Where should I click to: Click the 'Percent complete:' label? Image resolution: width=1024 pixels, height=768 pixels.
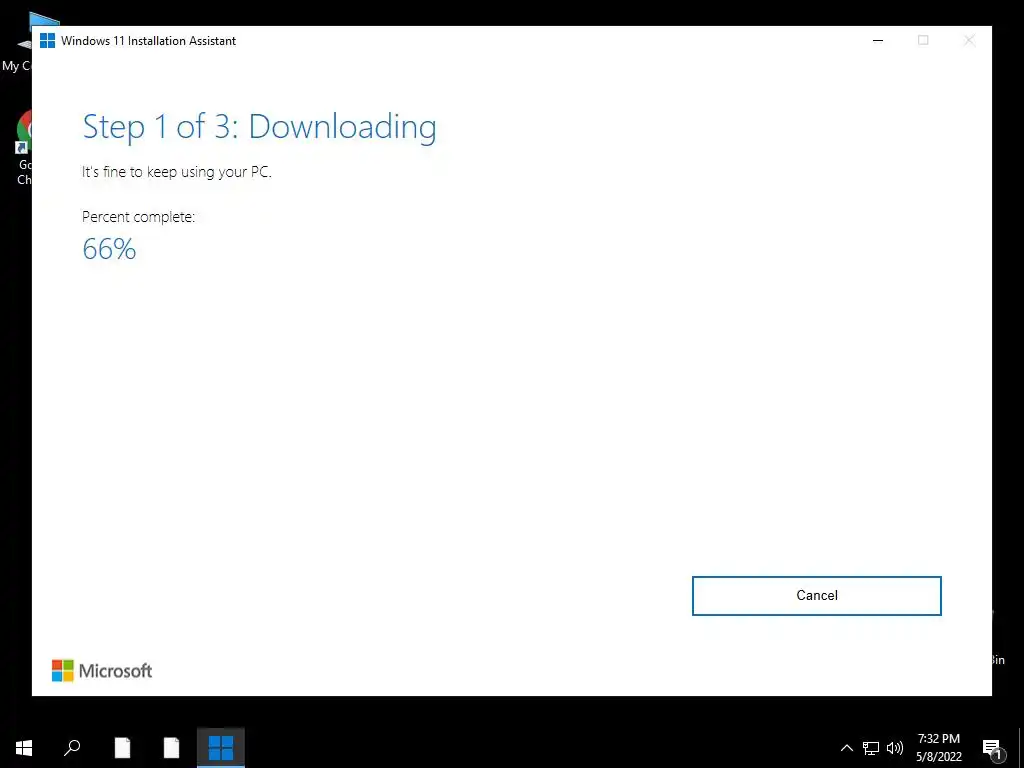pos(138,217)
